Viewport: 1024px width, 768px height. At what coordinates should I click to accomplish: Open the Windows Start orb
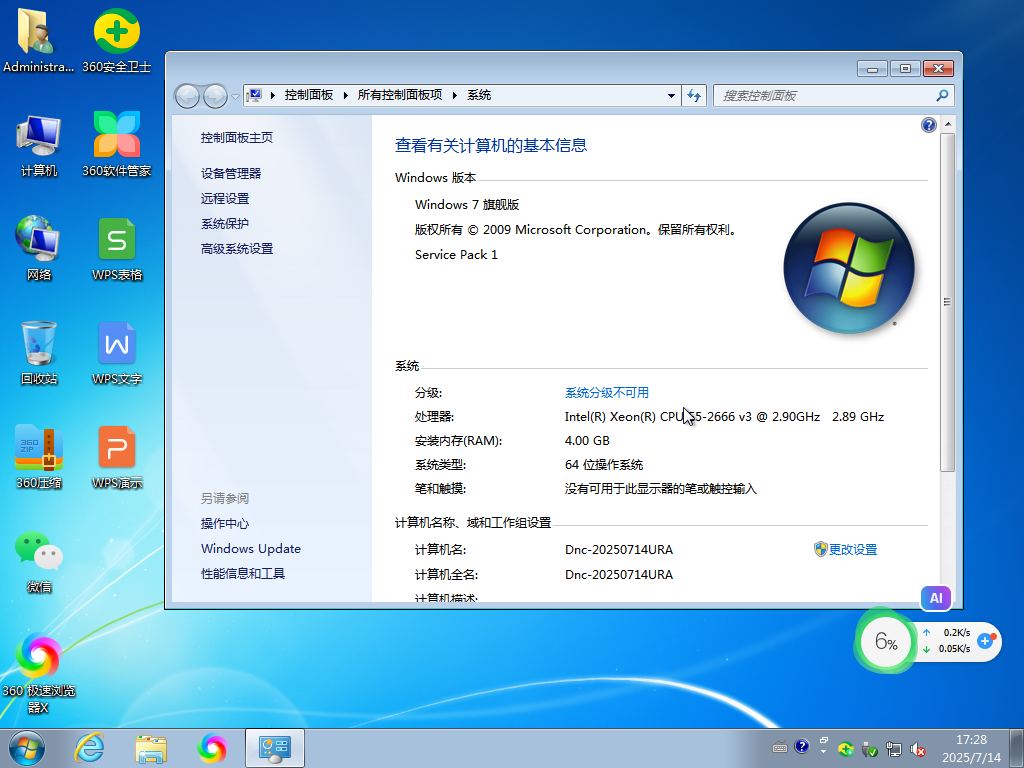point(27,748)
